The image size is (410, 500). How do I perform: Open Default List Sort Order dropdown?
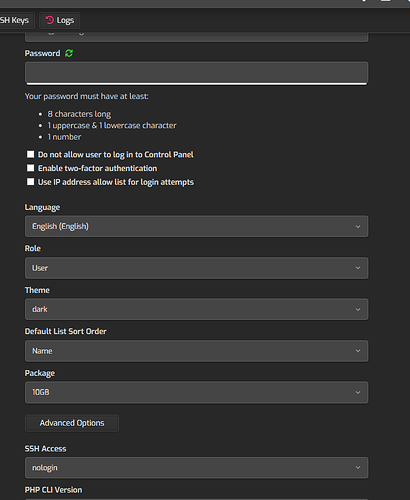pyautogui.click(x=196, y=351)
